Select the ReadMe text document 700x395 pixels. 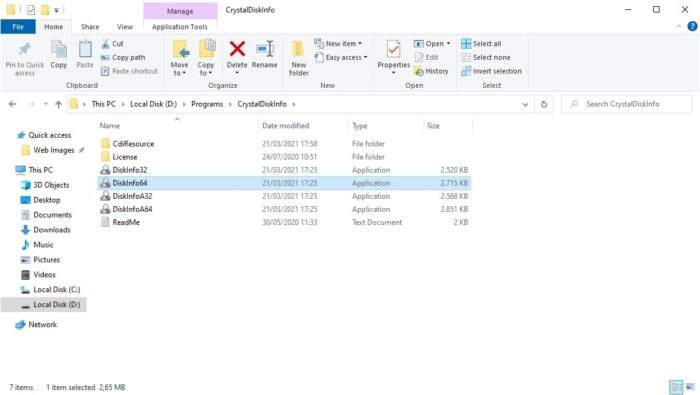click(x=284, y=222)
